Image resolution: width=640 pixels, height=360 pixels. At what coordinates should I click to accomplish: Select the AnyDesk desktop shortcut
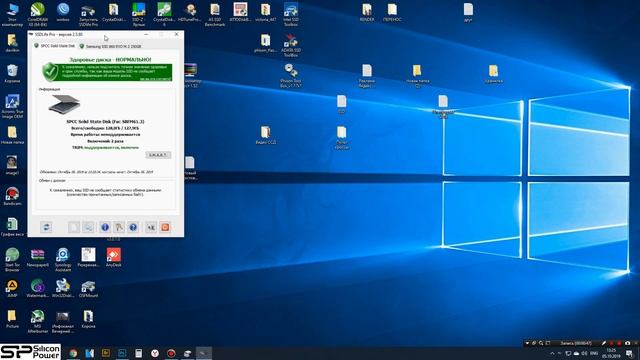pyautogui.click(x=113, y=257)
